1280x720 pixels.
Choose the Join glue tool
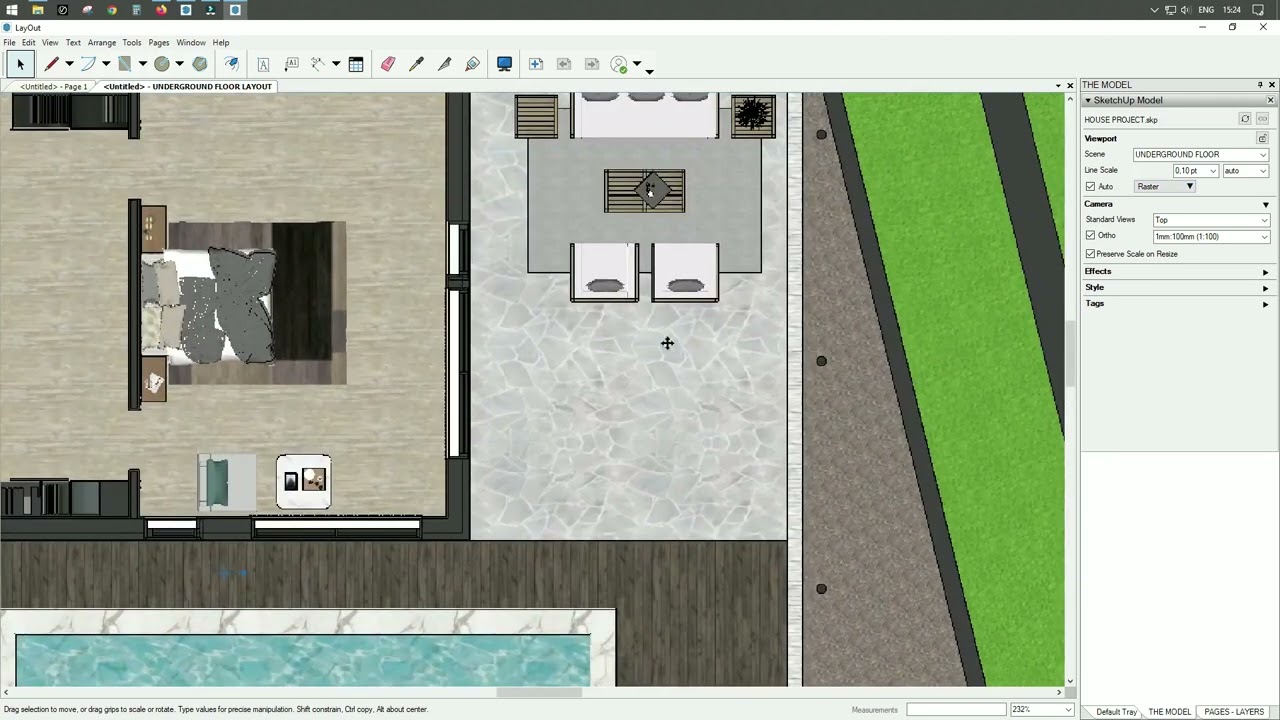point(473,64)
